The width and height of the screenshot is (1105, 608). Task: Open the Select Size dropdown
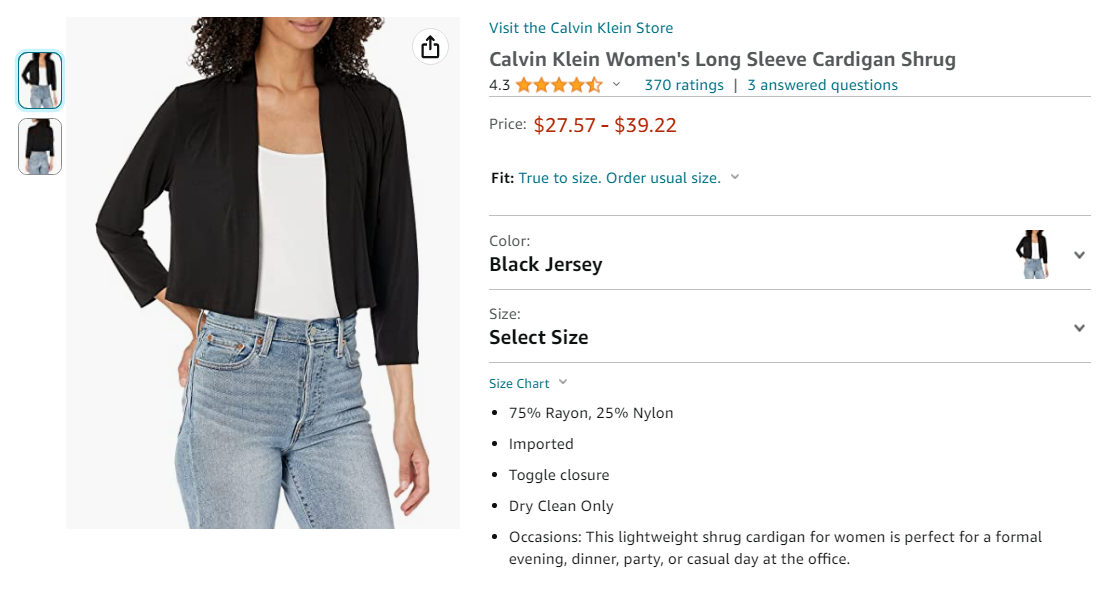tap(539, 337)
